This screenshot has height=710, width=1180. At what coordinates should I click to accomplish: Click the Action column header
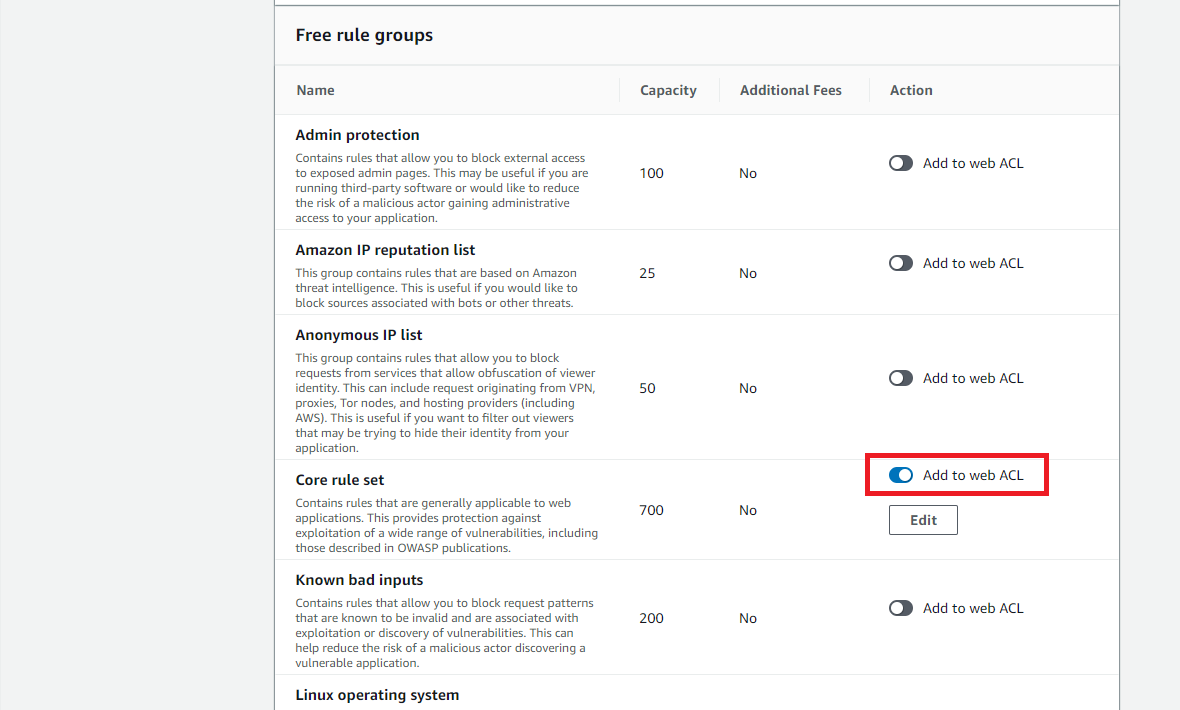[910, 89]
